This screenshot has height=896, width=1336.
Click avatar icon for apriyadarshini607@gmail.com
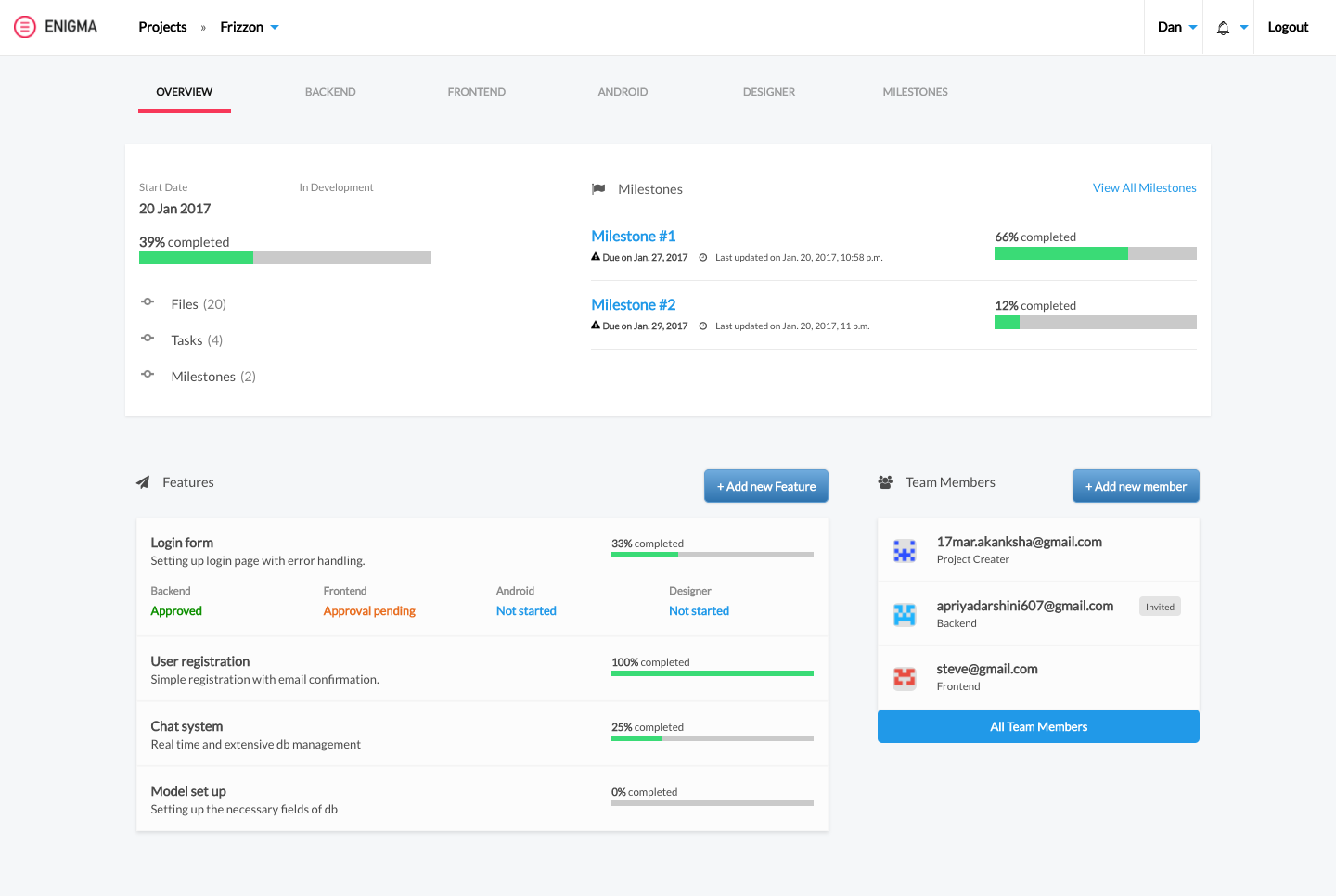[904, 614]
